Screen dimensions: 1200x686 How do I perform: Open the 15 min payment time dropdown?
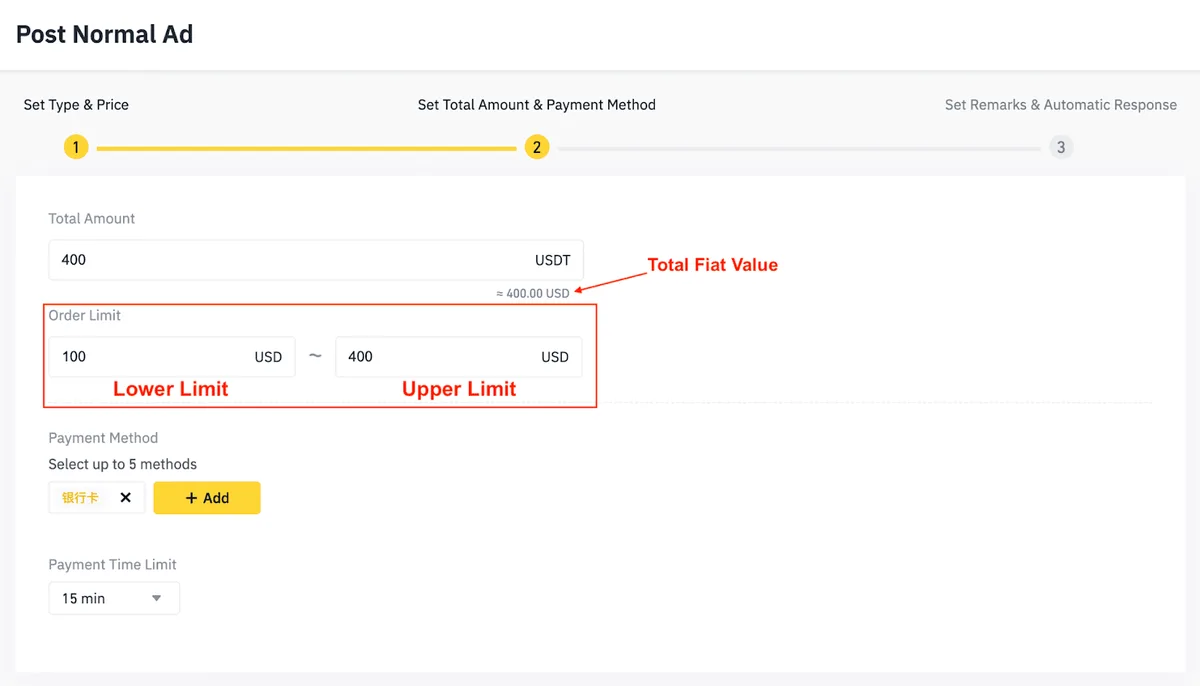point(114,598)
